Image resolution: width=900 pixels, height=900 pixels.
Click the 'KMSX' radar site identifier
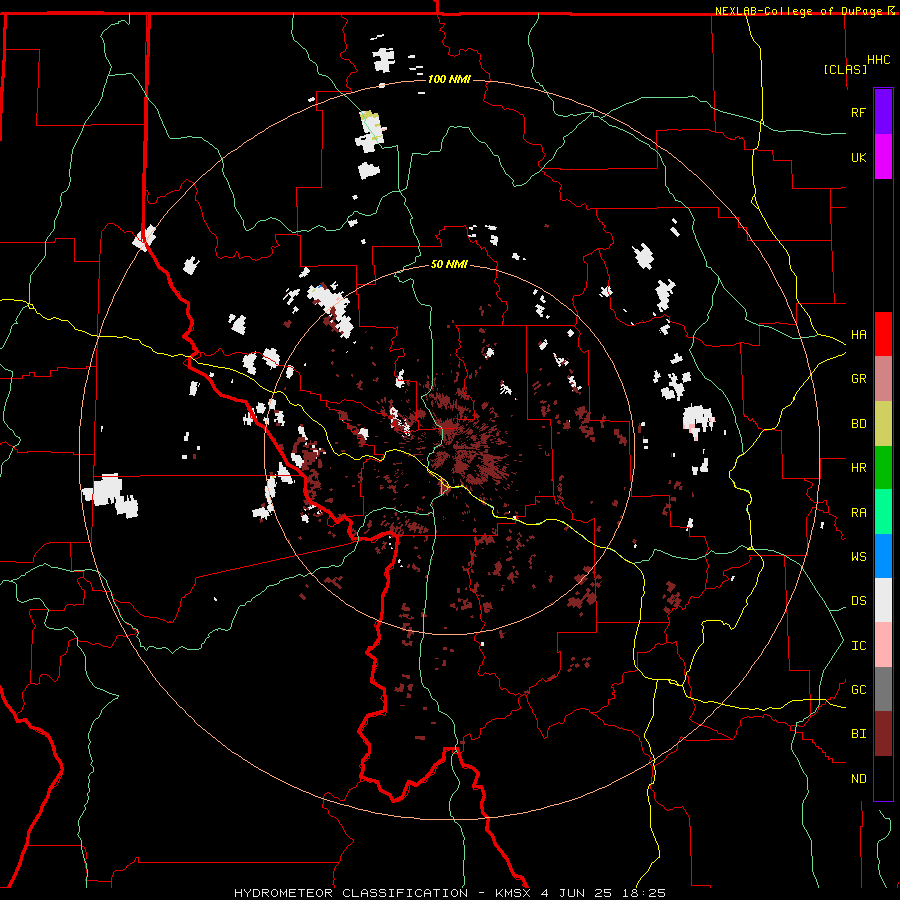point(513,893)
